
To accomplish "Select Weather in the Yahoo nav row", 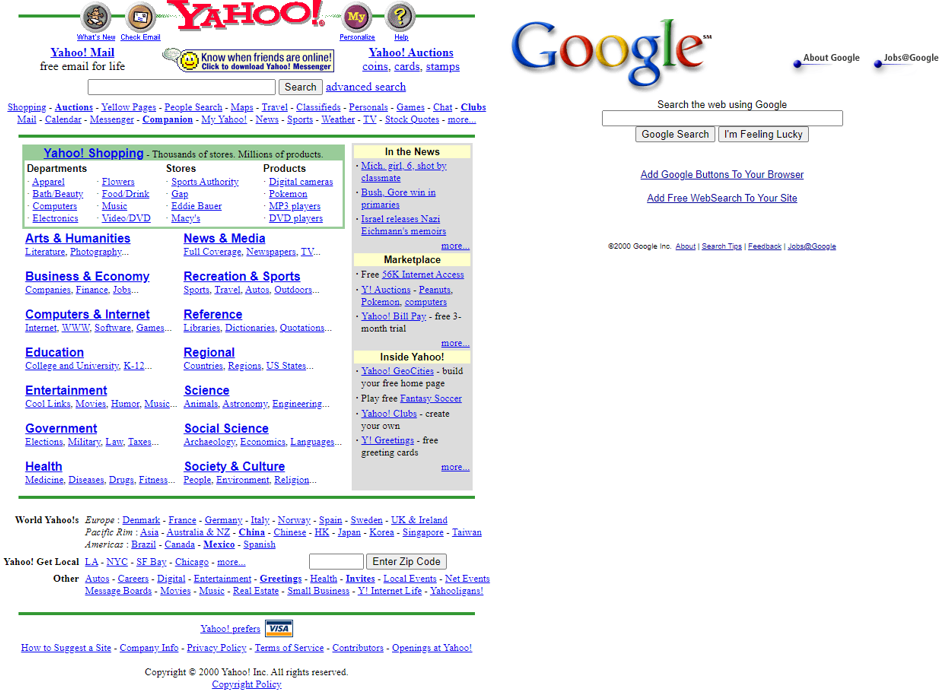I will point(338,119).
